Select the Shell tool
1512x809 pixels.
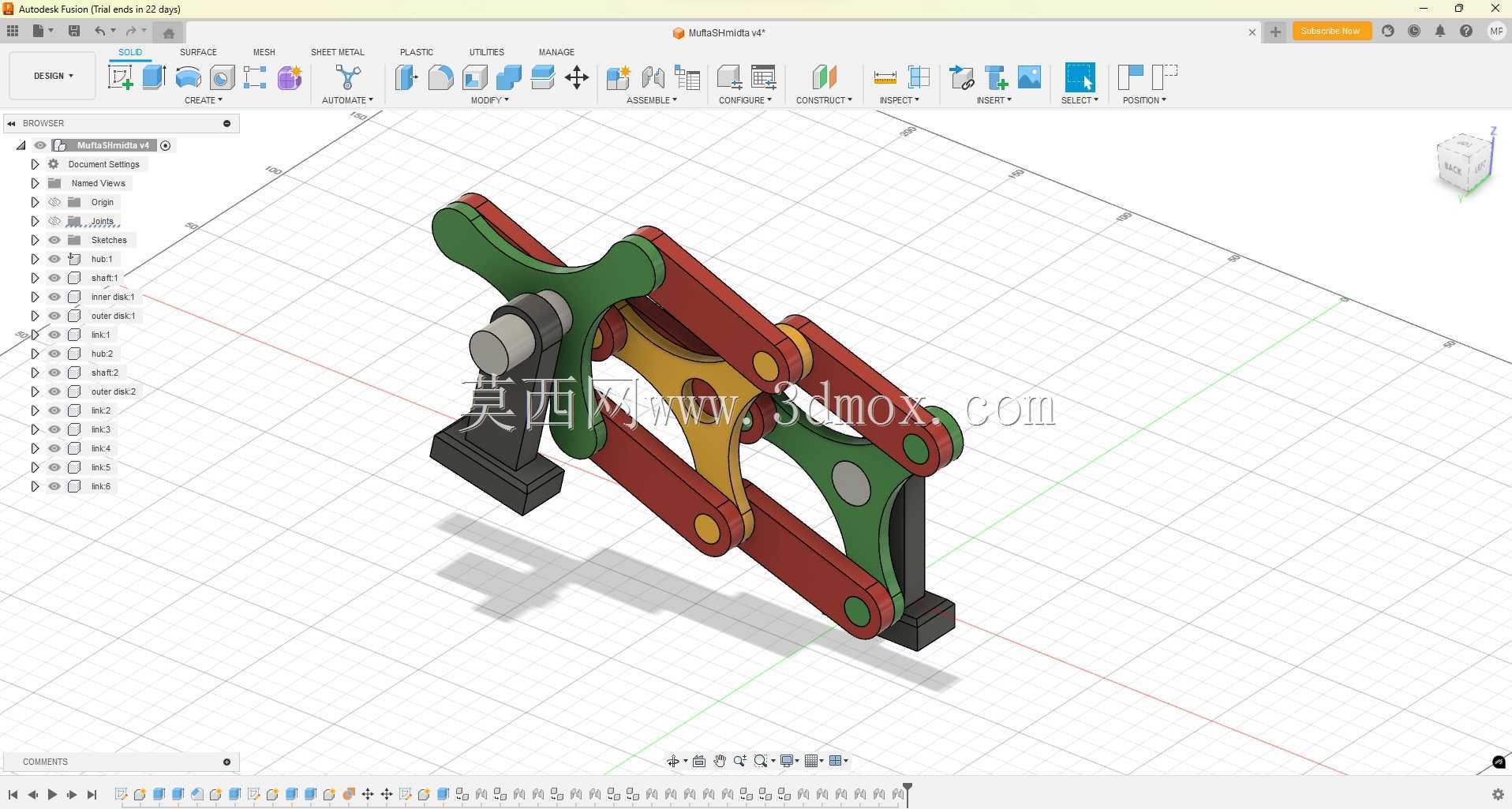[475, 77]
